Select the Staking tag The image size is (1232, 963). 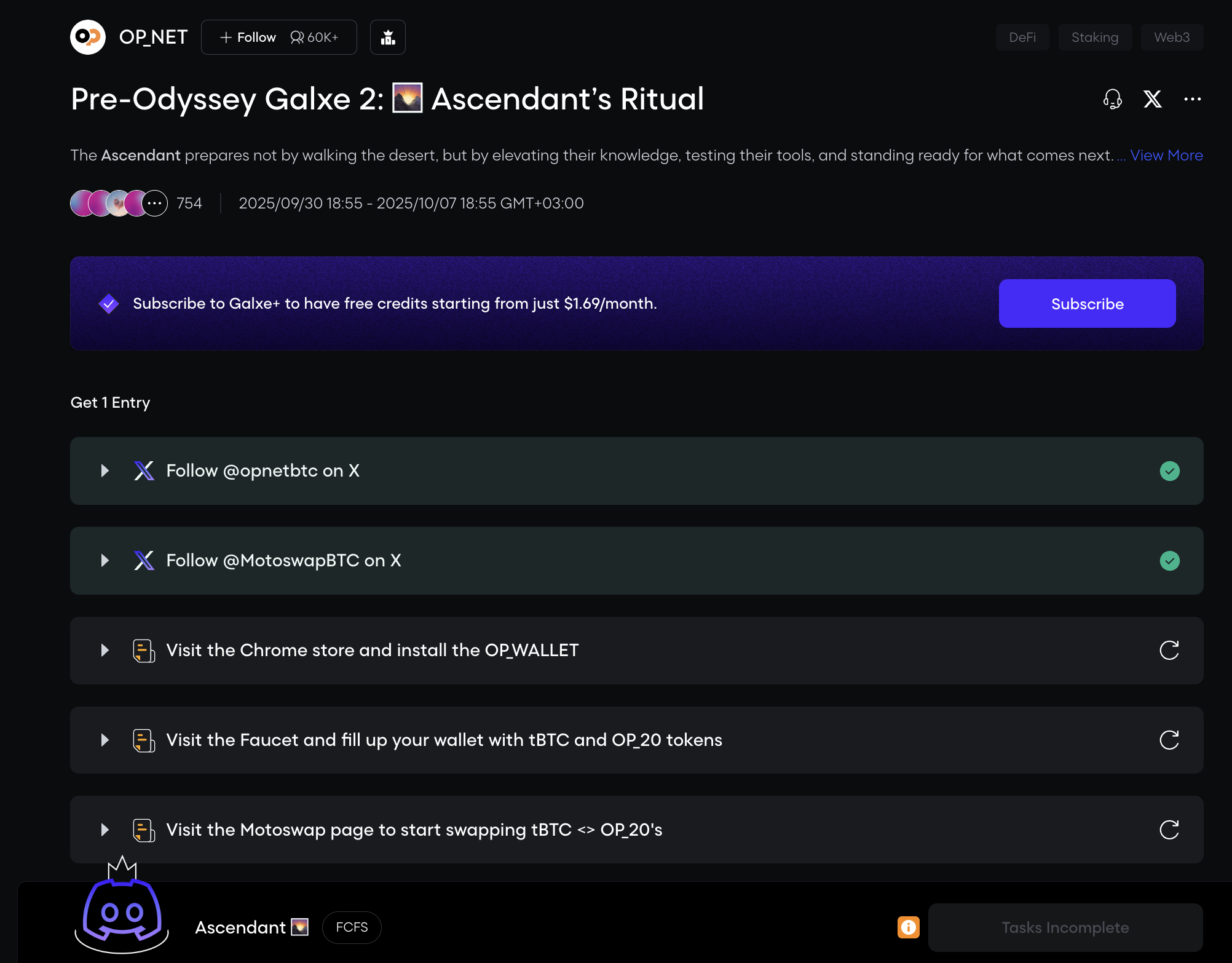pos(1095,38)
